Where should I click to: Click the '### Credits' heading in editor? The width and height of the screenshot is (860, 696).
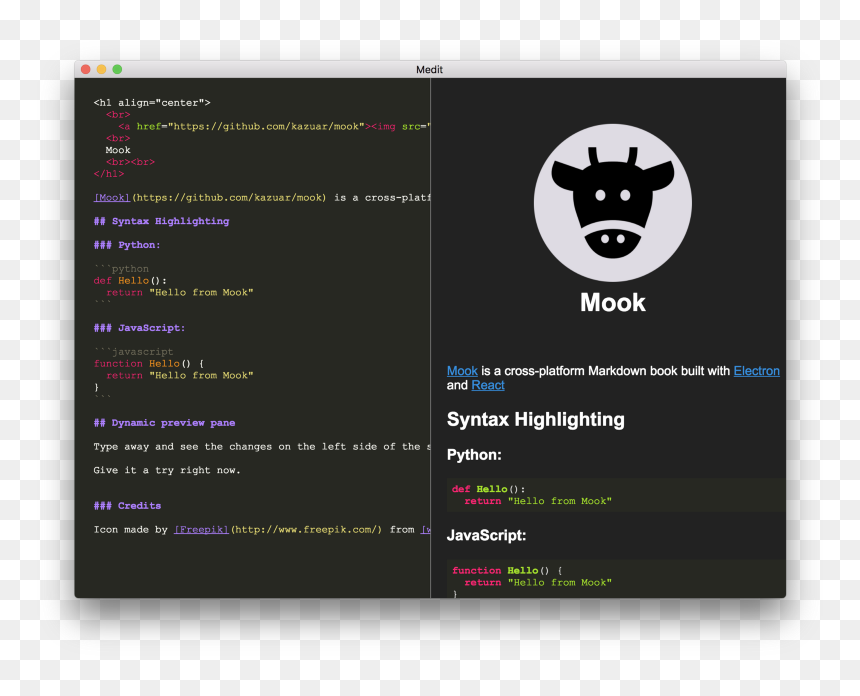pyautogui.click(x=127, y=506)
